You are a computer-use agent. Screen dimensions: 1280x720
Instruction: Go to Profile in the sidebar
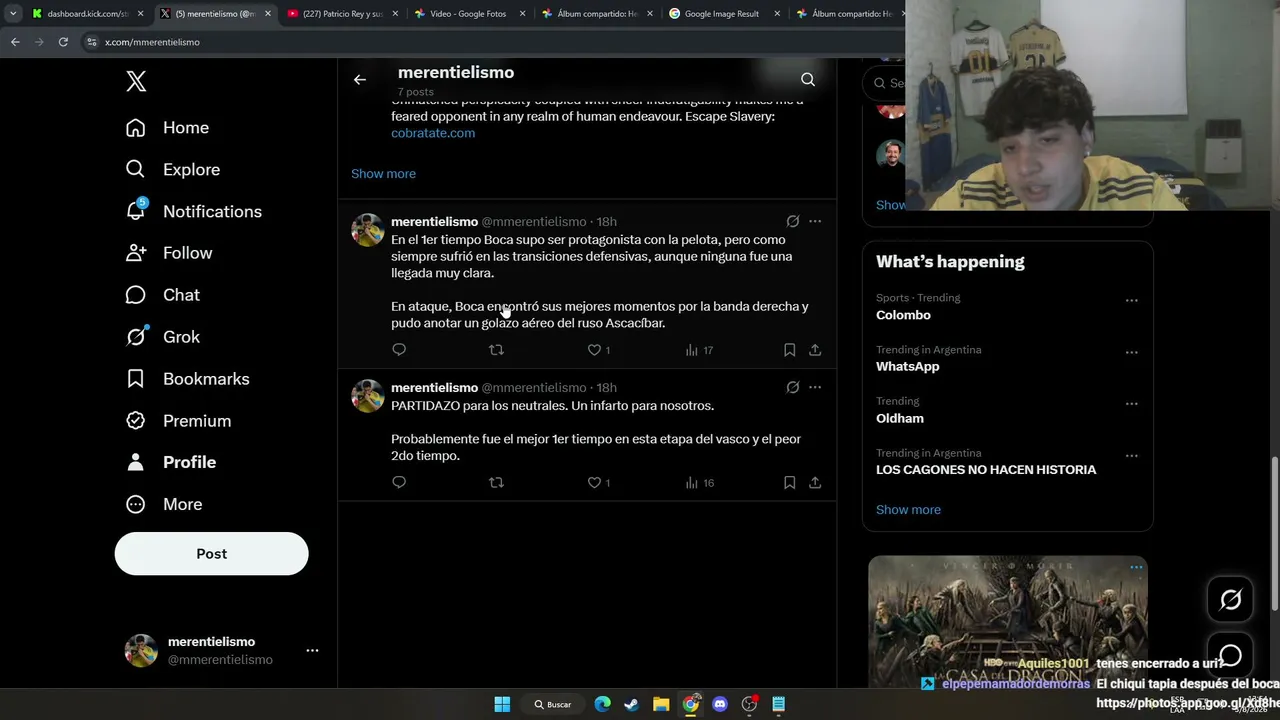coord(170,462)
